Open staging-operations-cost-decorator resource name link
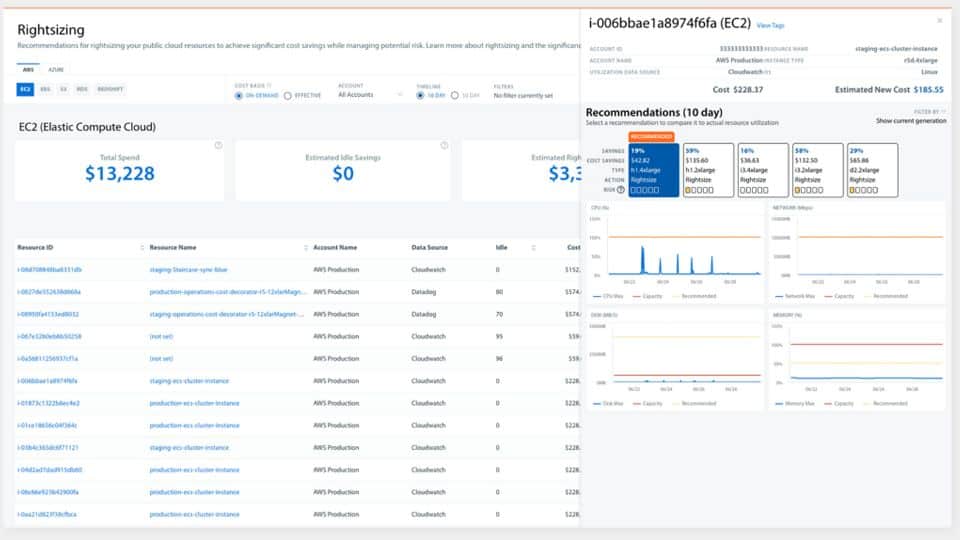This screenshot has width=960, height=540. (227, 314)
